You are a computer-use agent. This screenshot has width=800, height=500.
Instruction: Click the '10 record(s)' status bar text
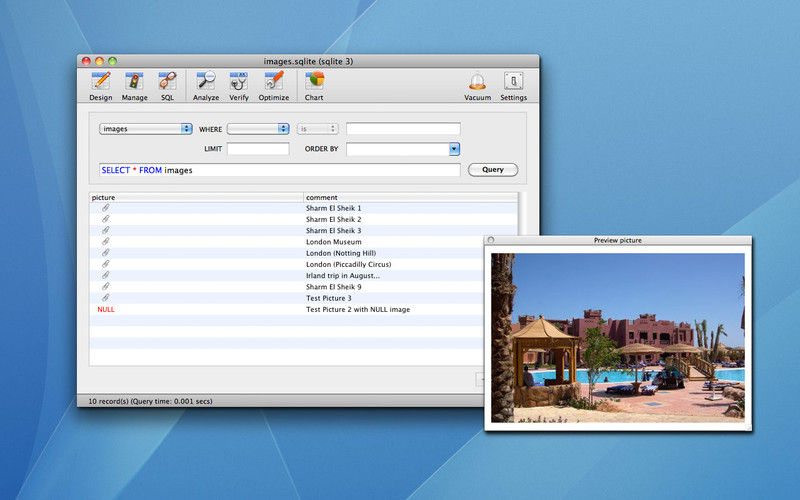[x=151, y=401]
